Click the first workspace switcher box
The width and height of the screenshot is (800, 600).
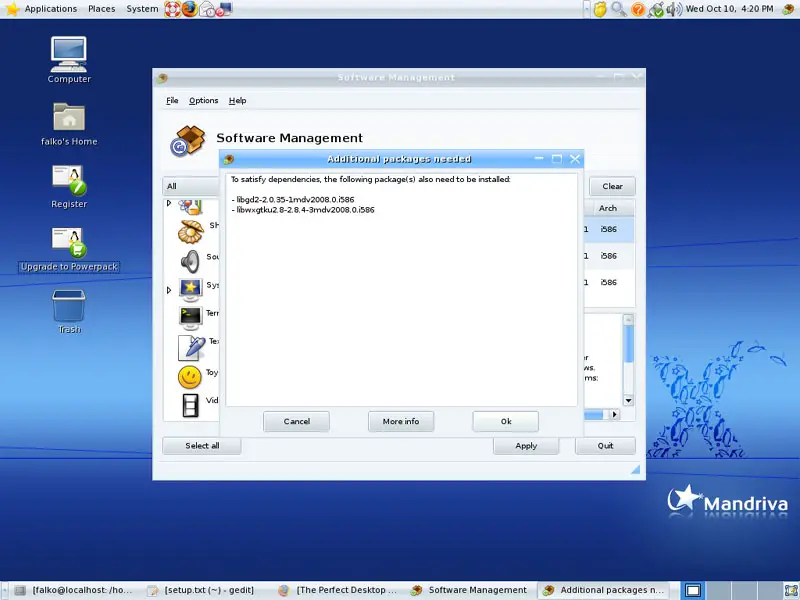point(693,591)
